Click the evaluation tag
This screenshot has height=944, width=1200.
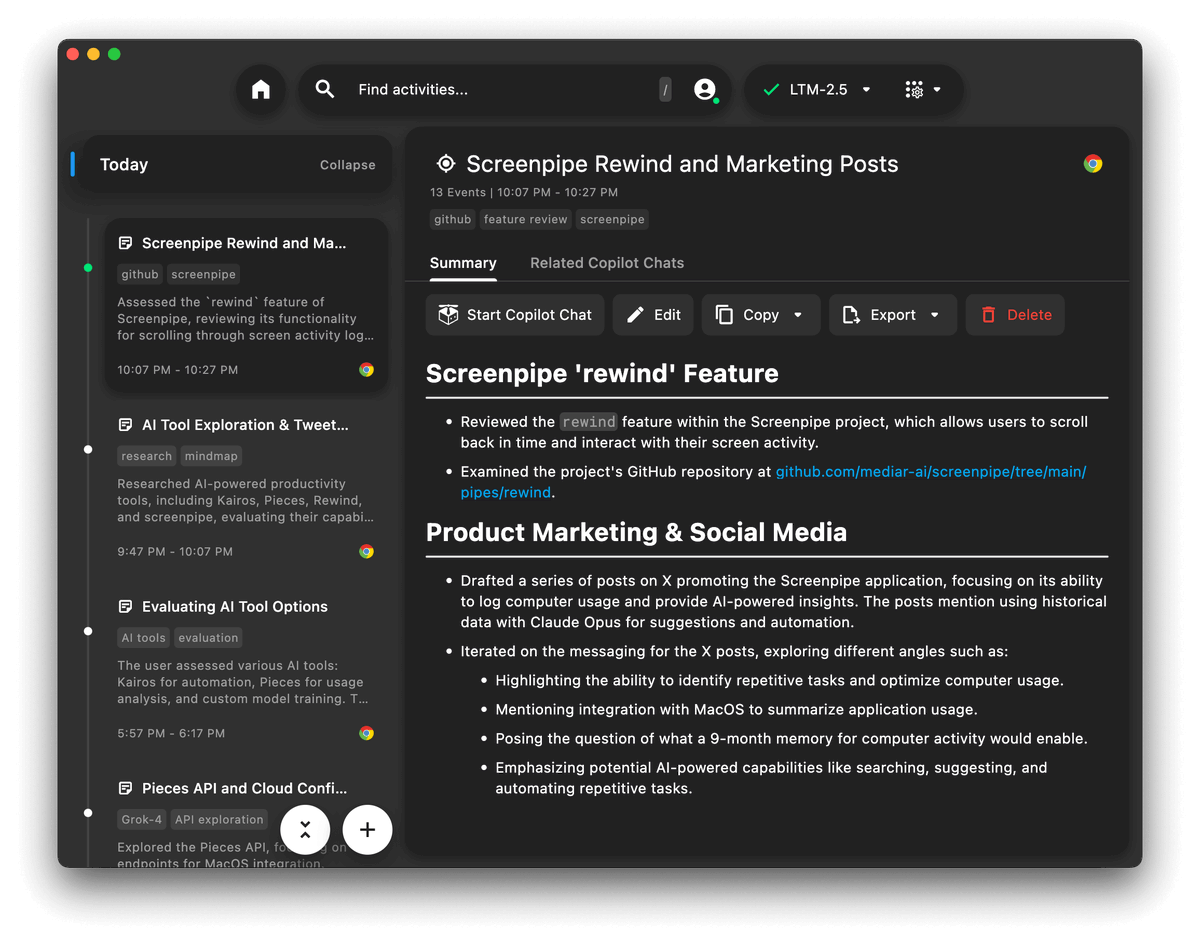tap(208, 637)
